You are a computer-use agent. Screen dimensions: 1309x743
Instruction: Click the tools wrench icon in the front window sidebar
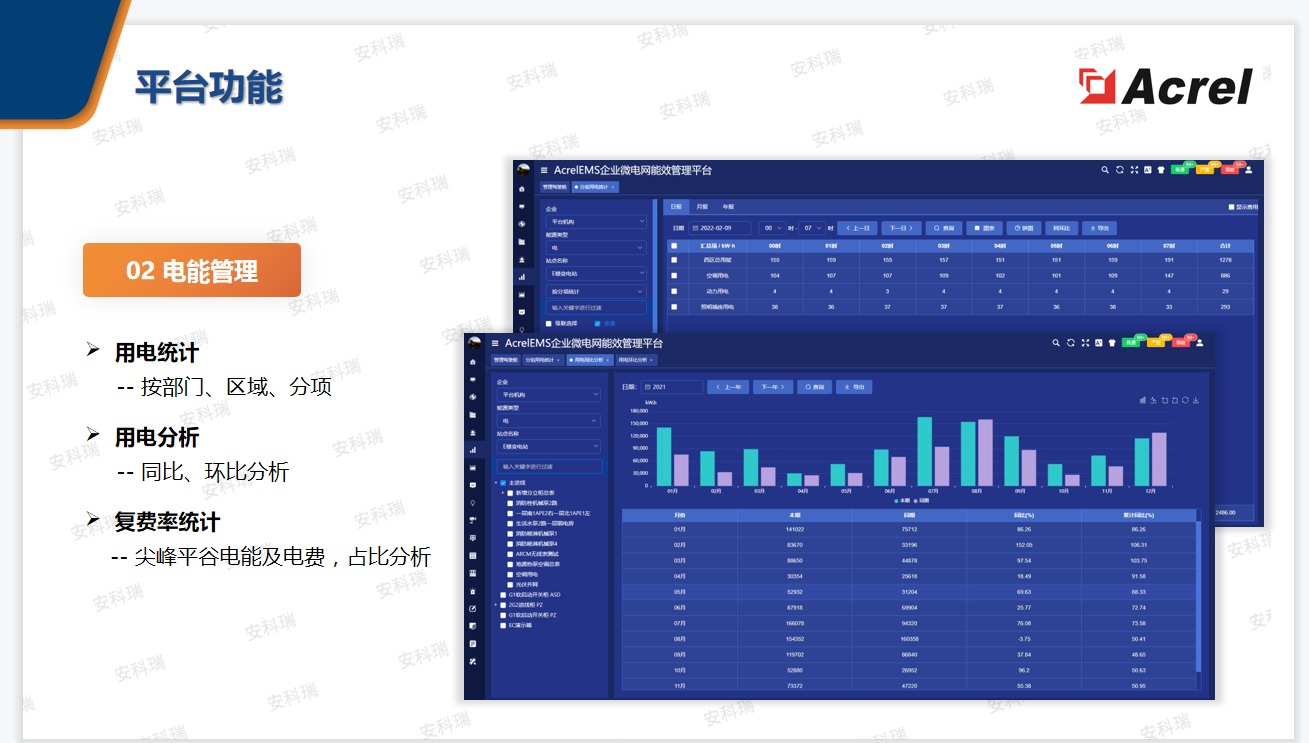point(473,662)
